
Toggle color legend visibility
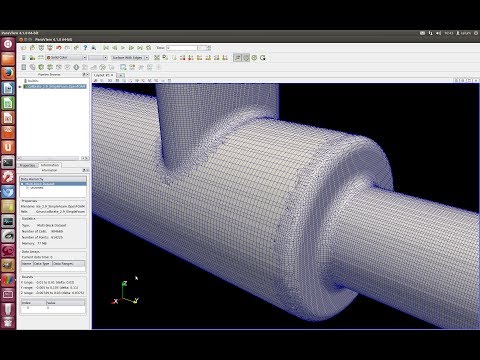point(24,58)
